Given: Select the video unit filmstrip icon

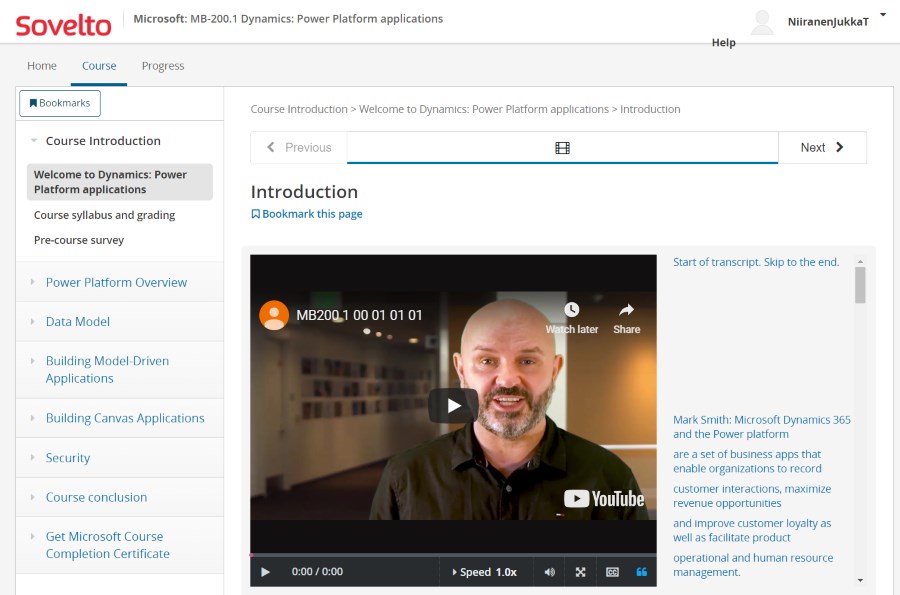Looking at the screenshot, I should (562, 148).
